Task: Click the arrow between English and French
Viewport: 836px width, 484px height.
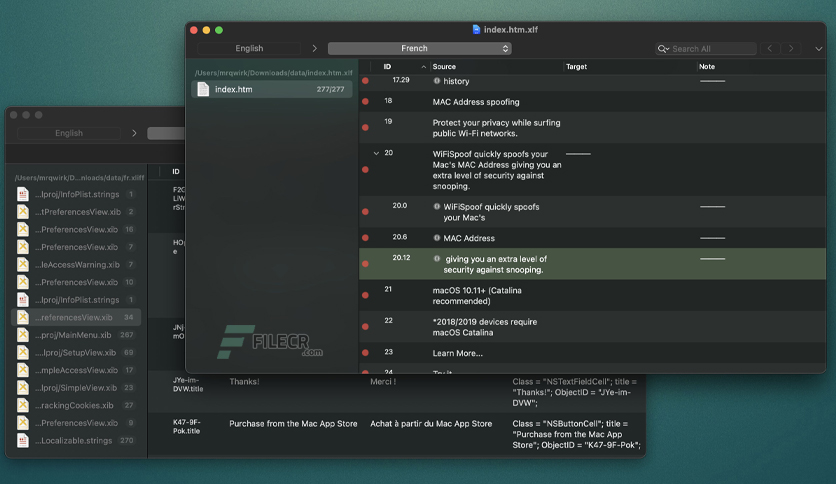Action: 315,49
